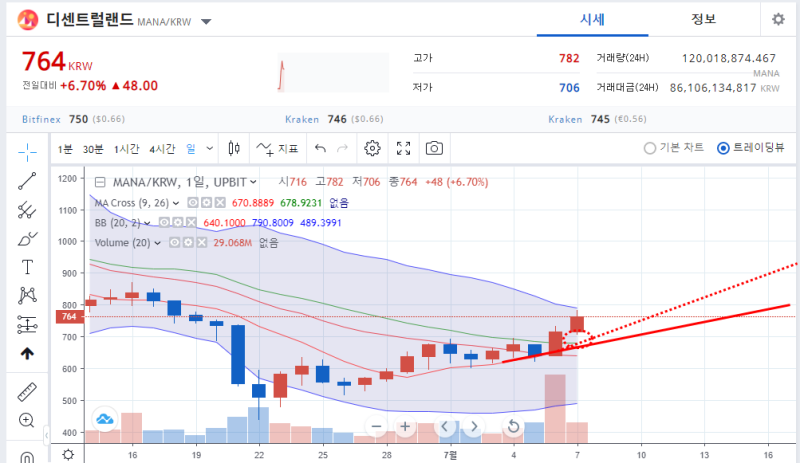The height and width of the screenshot is (463, 800).
Task: Zoom in the chart with plus button
Action: click(x=405, y=426)
